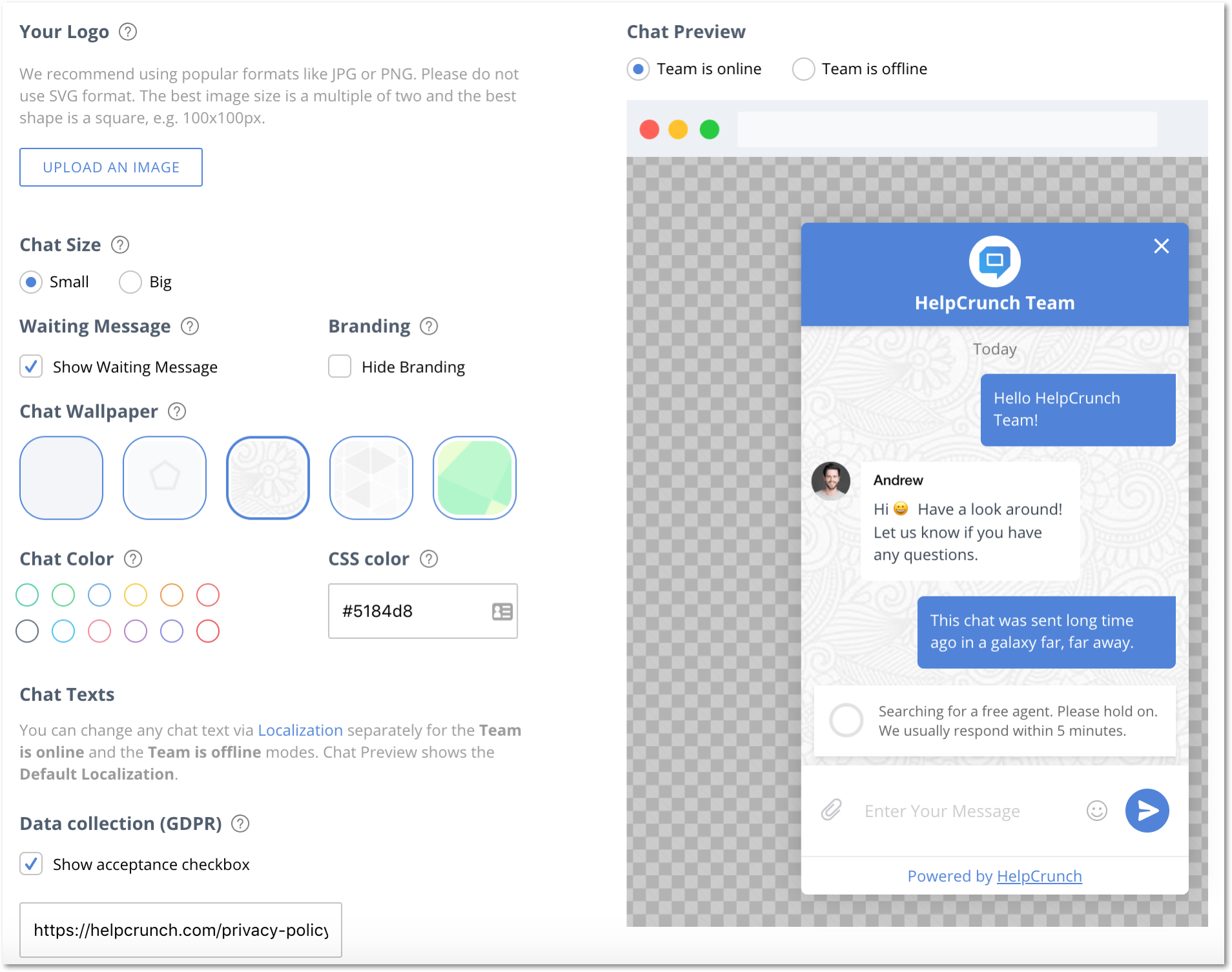Open help tooltip next to Chat Wallpaper
The image size is (1232, 972).
tap(177, 411)
